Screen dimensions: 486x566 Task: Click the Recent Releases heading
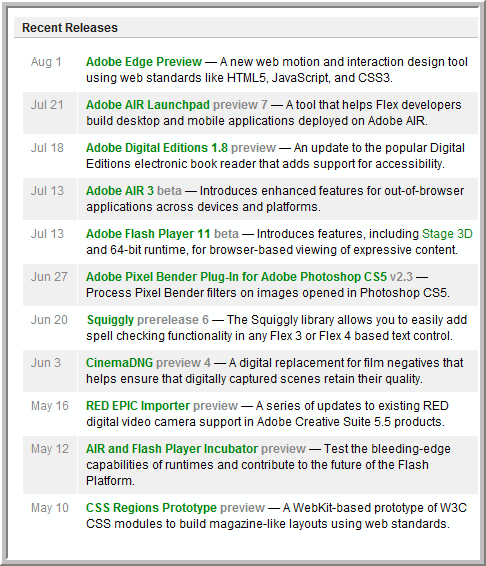[70, 28]
